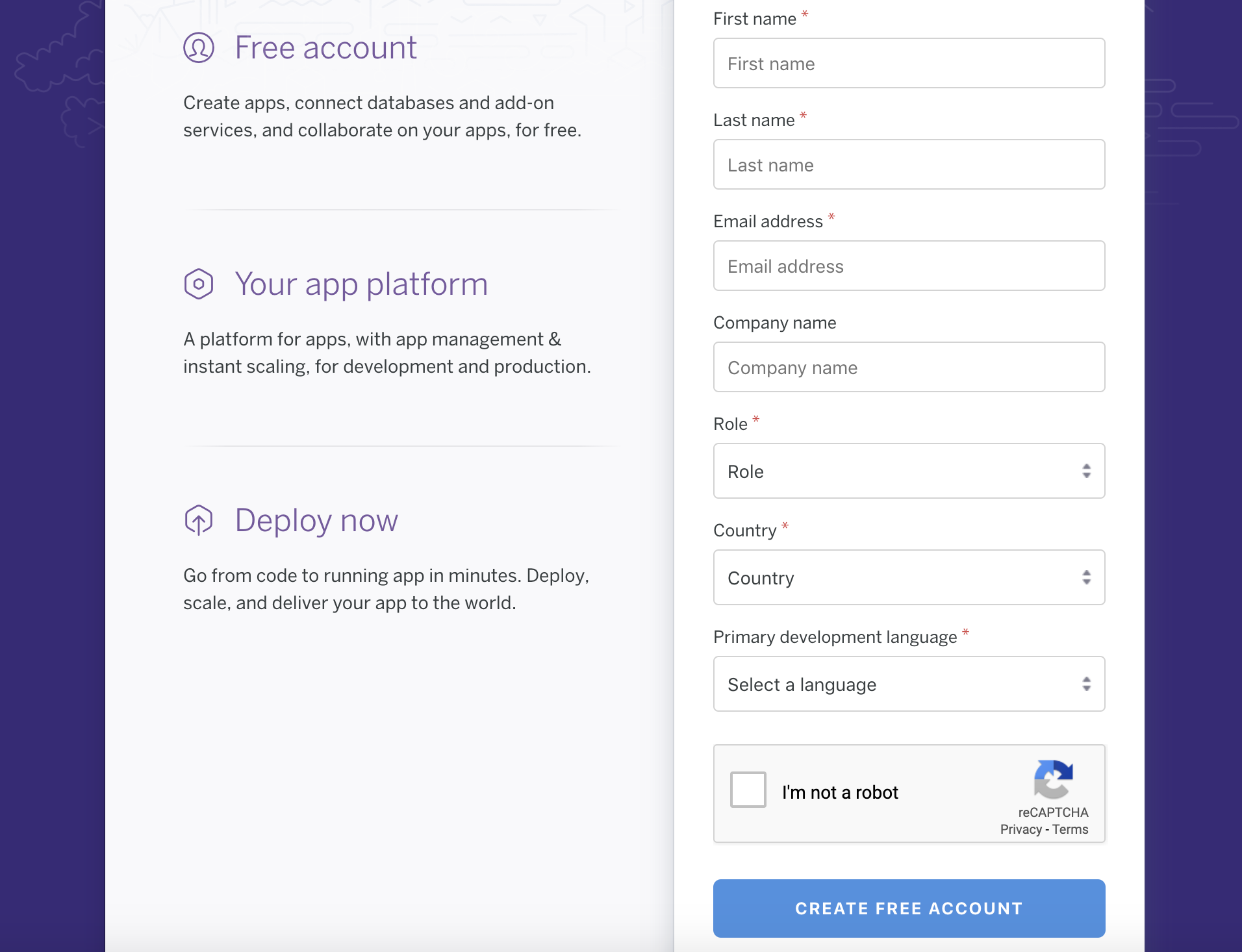Image resolution: width=1242 pixels, height=952 pixels.
Task: Click the Deploy now upload icon
Action: [199, 520]
